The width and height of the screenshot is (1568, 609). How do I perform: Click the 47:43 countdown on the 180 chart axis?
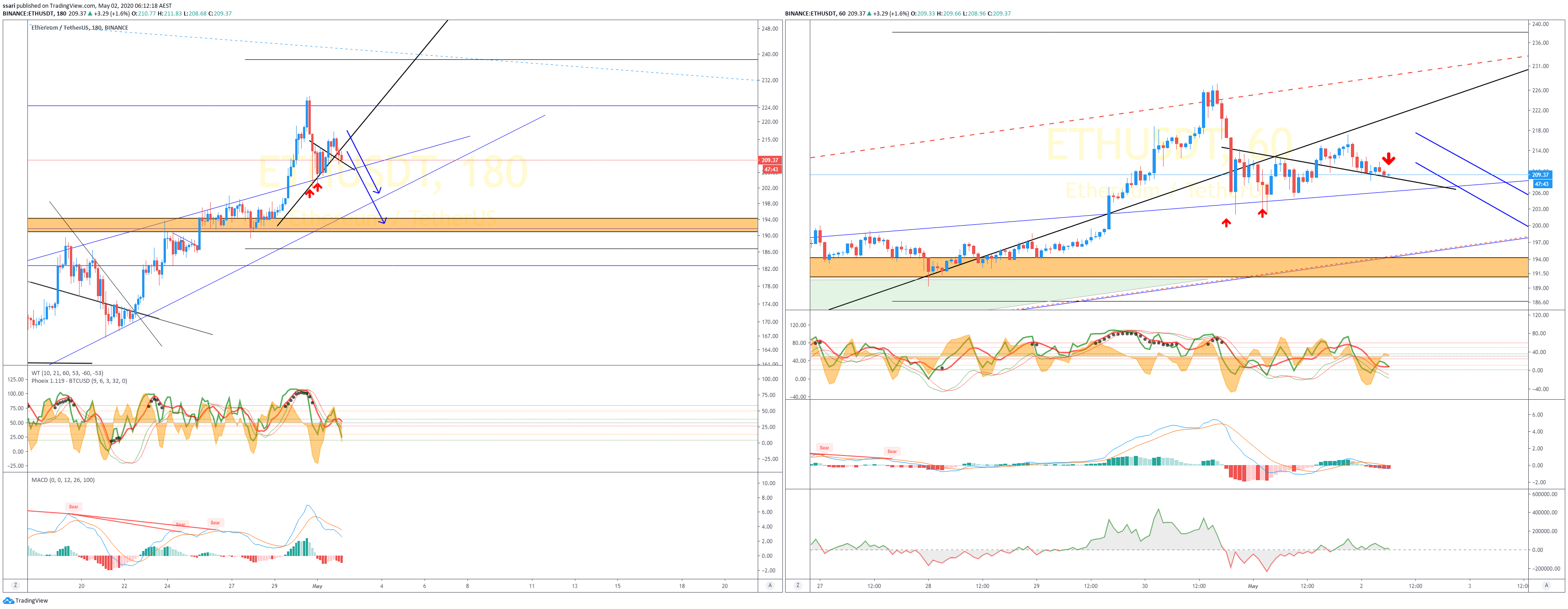coord(771,169)
